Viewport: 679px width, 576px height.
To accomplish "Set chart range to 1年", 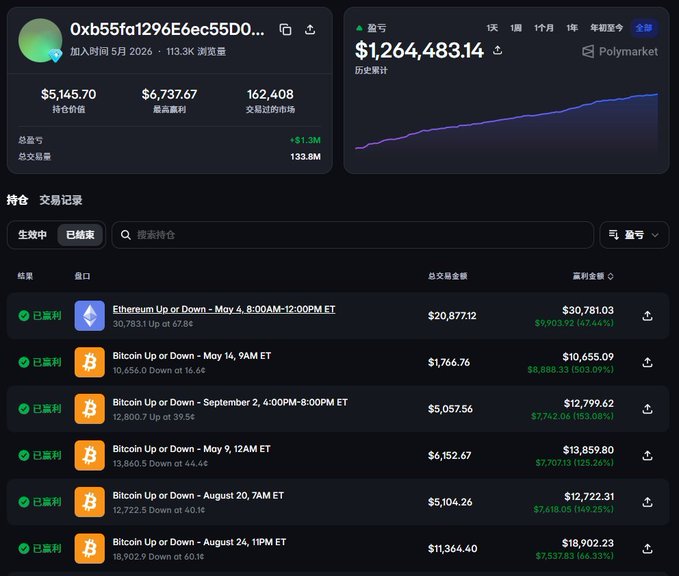I will click(x=572, y=28).
